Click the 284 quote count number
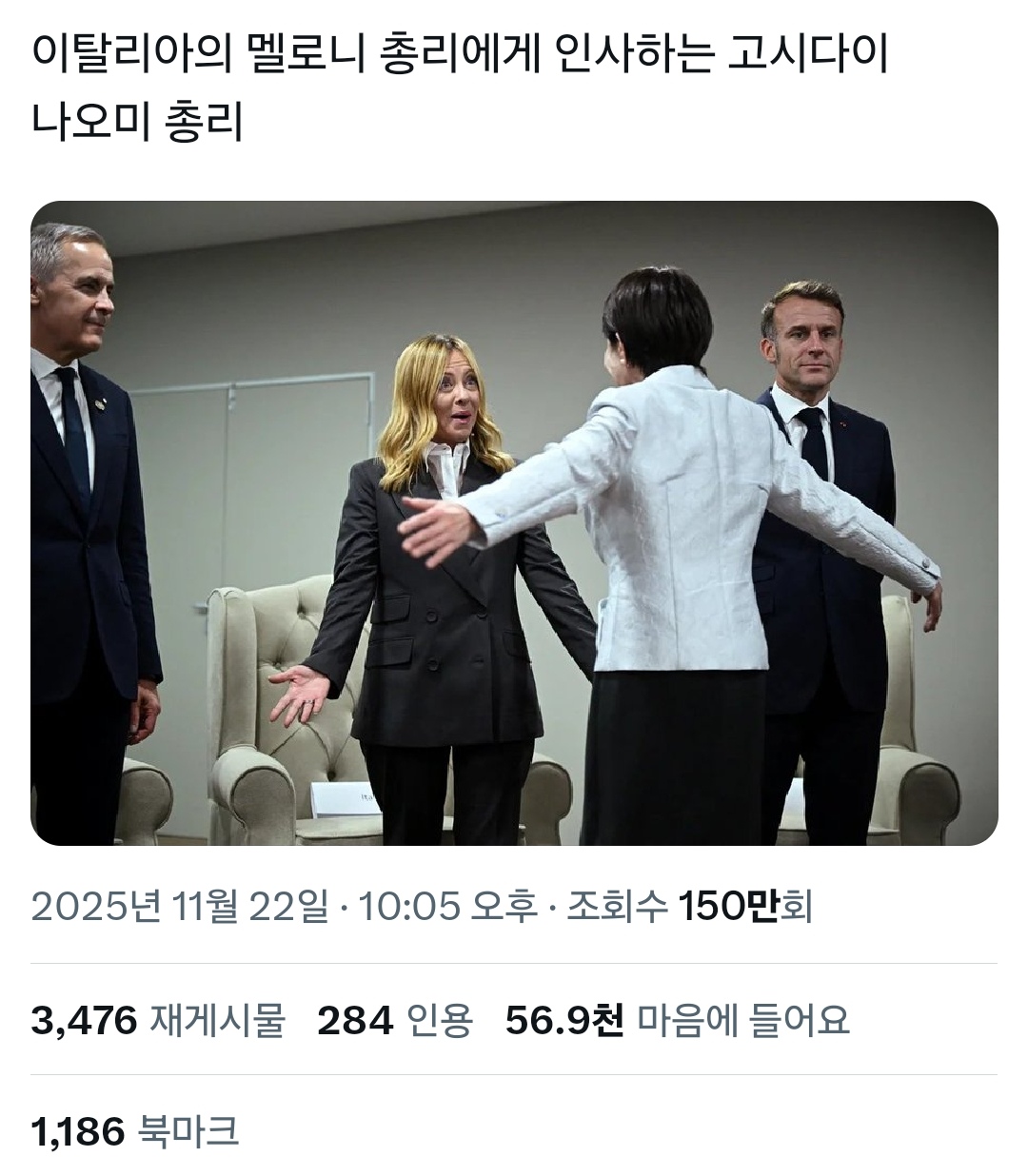Viewport: 1028px width, 1176px height. point(354,1021)
